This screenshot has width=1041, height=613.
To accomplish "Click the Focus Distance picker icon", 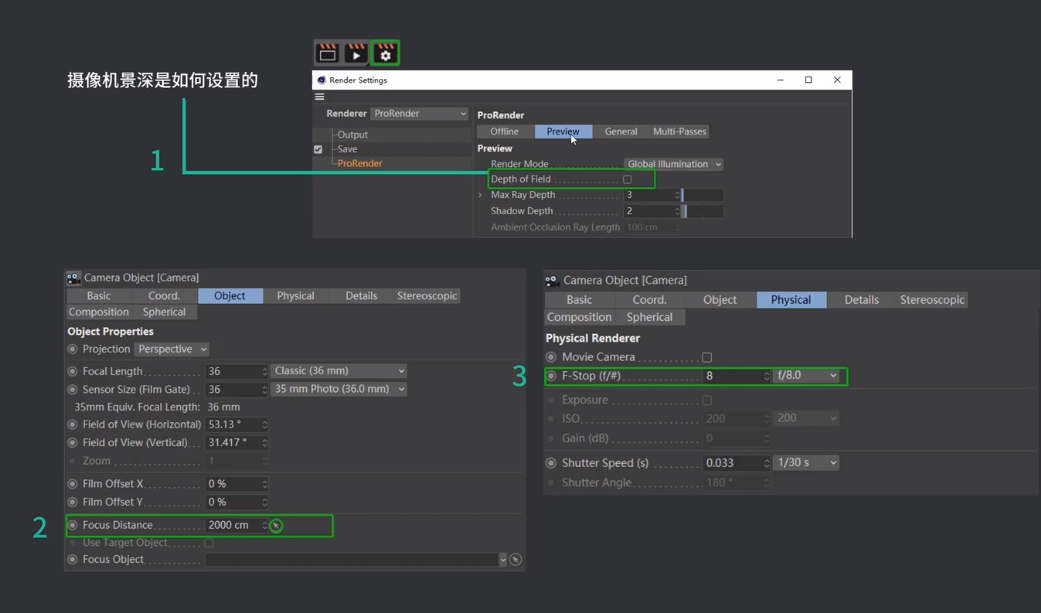I will pos(276,526).
